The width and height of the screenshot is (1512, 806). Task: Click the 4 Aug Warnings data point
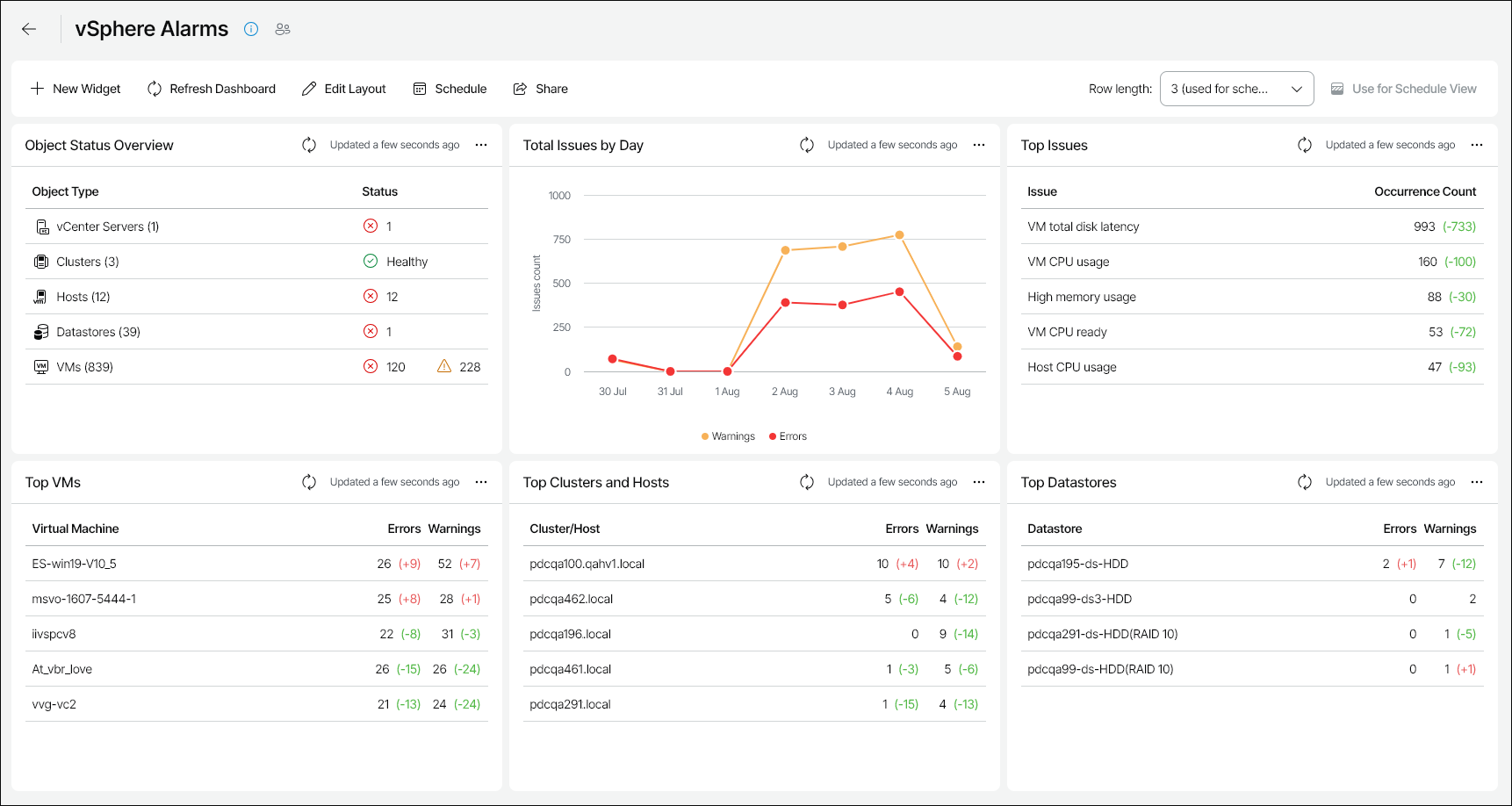point(899,235)
